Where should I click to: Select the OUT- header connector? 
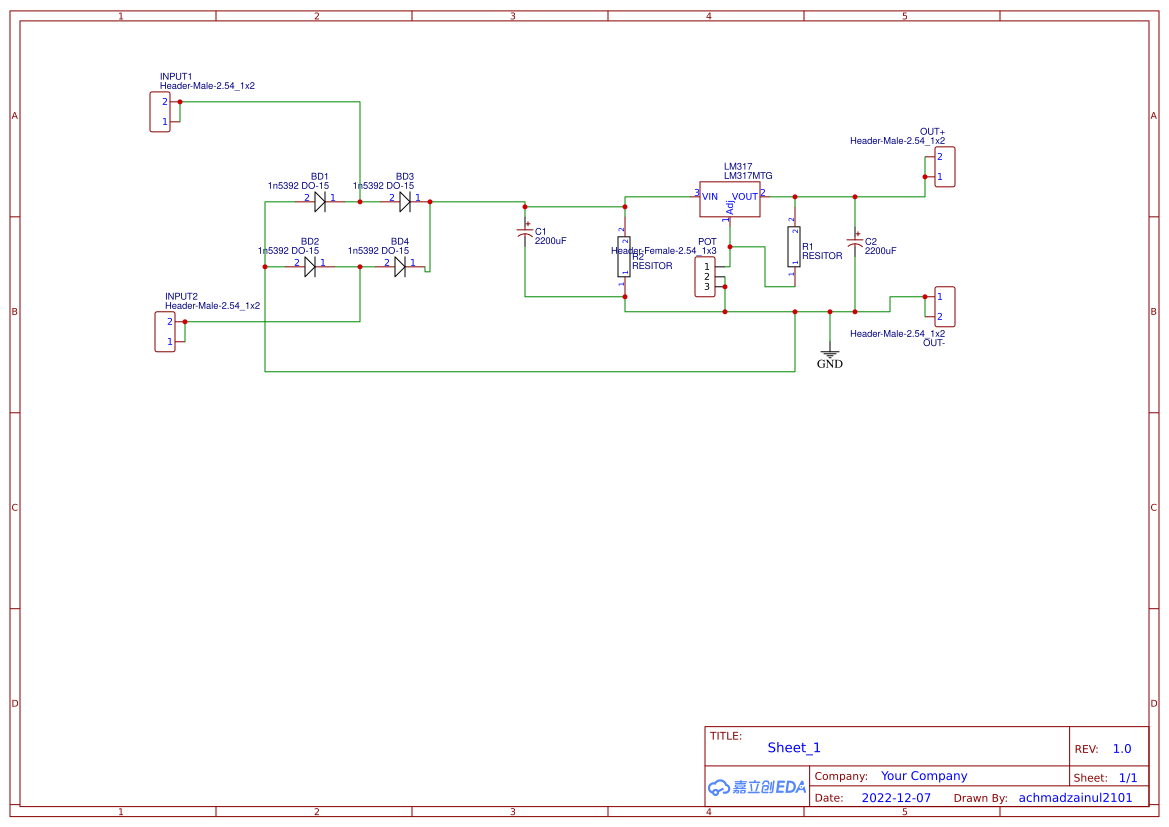click(x=943, y=305)
